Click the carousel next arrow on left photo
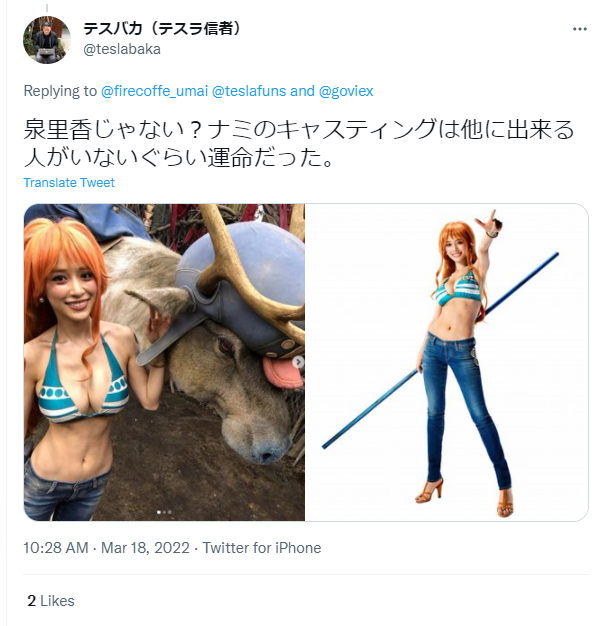This screenshot has height=626, width=604. pyautogui.click(x=298, y=362)
